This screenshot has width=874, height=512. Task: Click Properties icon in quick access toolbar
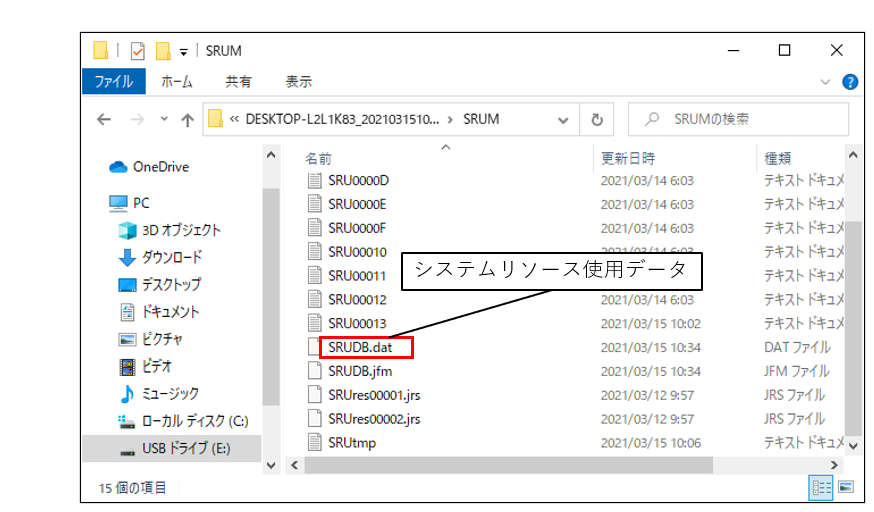coord(137,51)
